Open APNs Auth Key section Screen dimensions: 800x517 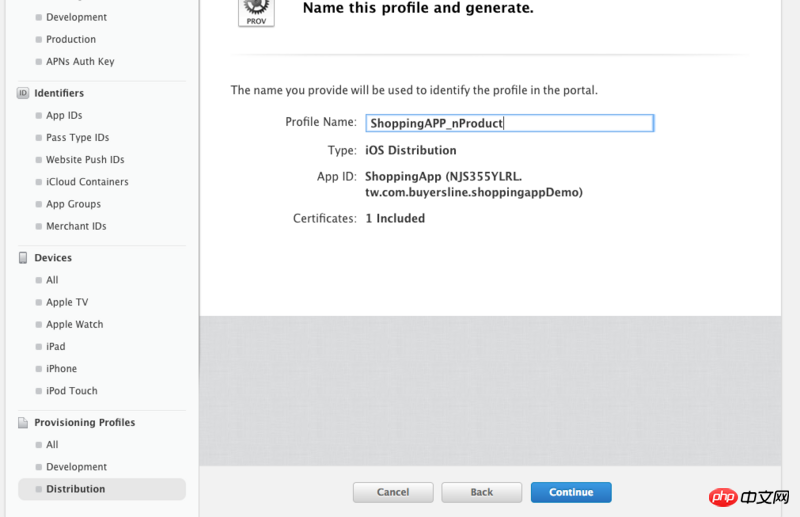(80, 61)
